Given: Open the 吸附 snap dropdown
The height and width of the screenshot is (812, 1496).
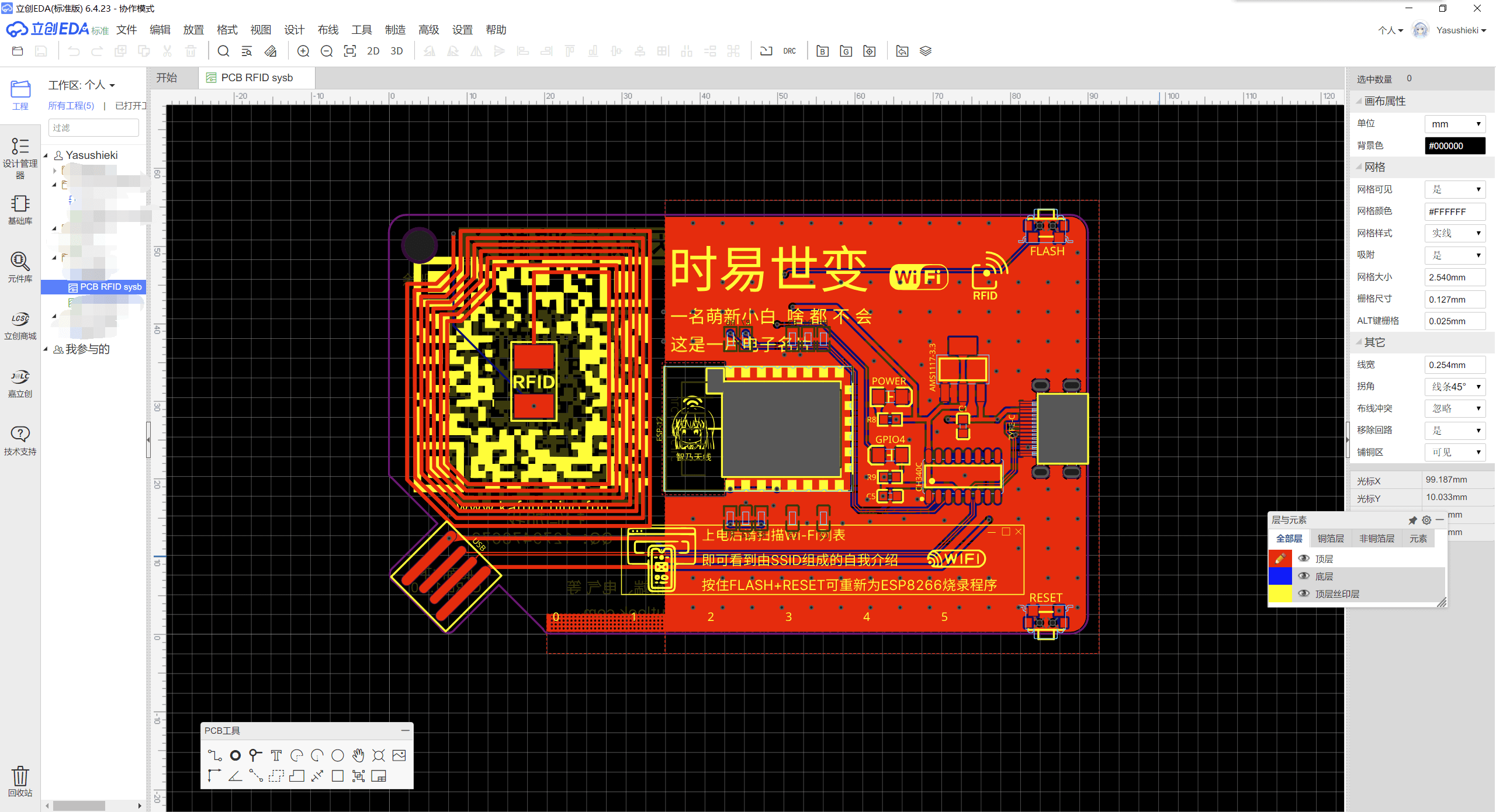Looking at the screenshot, I should [x=1455, y=255].
